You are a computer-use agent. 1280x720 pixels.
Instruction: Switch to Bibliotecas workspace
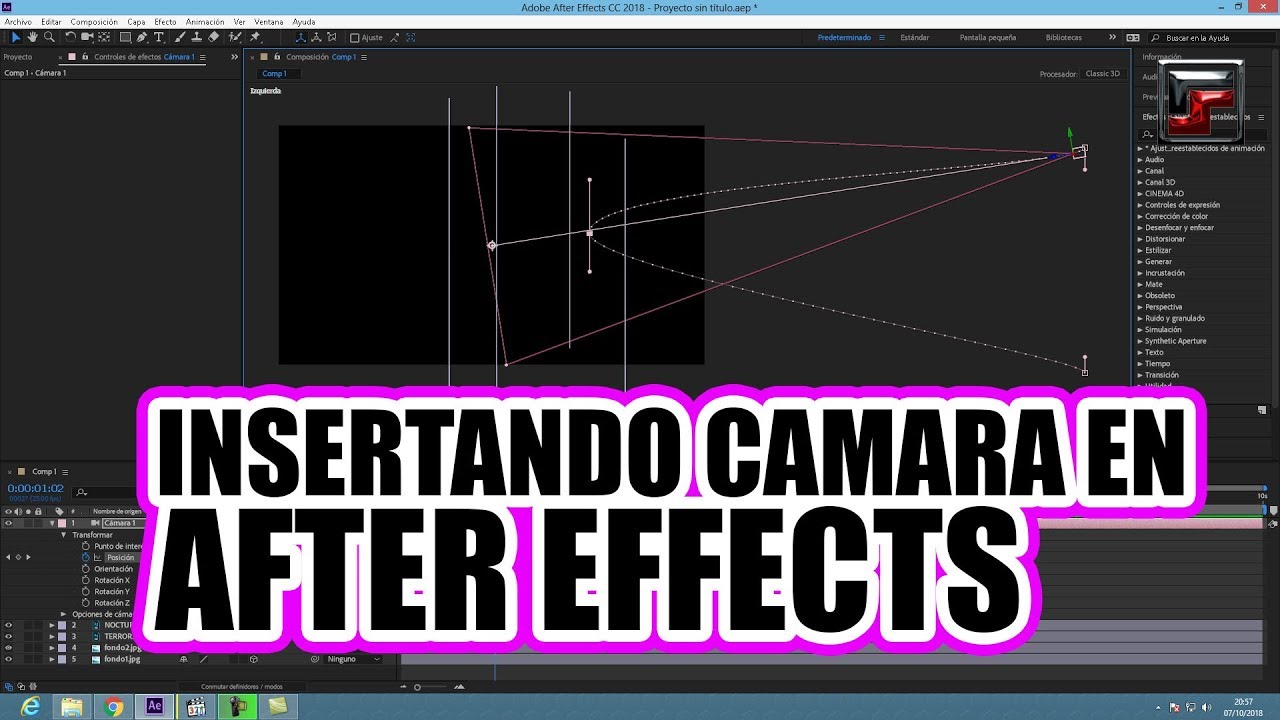point(1064,38)
